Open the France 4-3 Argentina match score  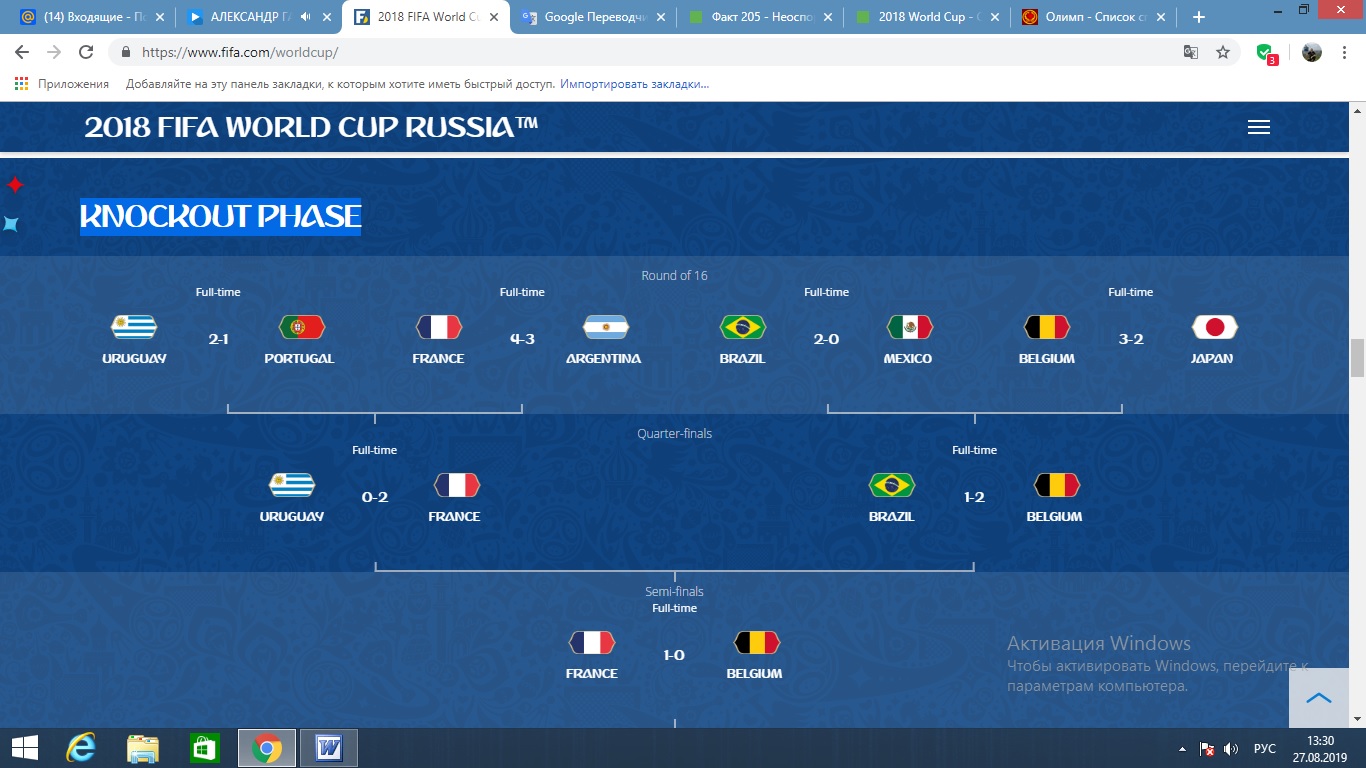pyautogui.click(x=522, y=339)
